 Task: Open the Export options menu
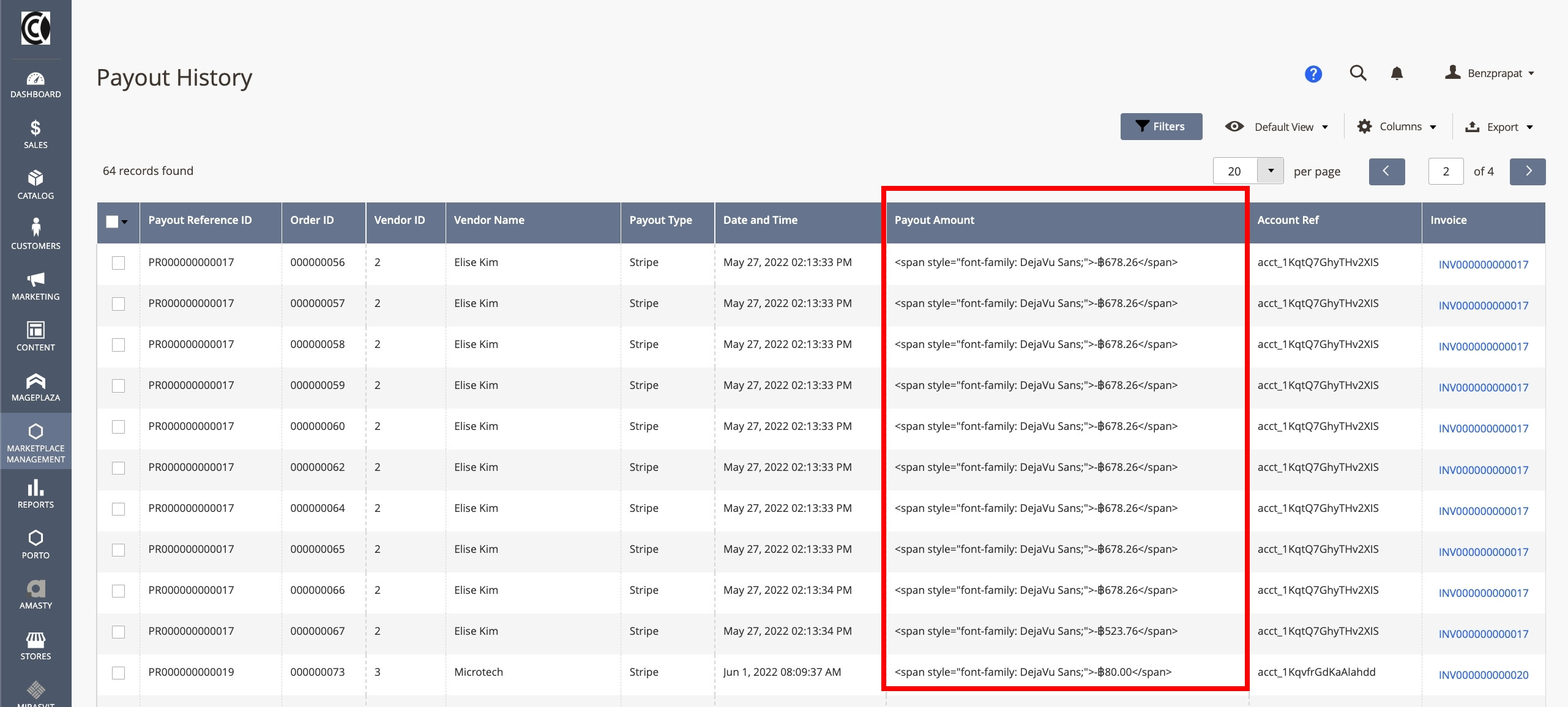click(1498, 127)
